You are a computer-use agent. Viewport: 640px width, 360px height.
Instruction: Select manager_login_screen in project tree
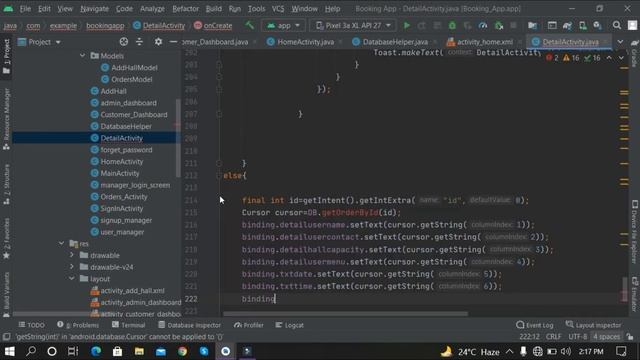(135, 185)
